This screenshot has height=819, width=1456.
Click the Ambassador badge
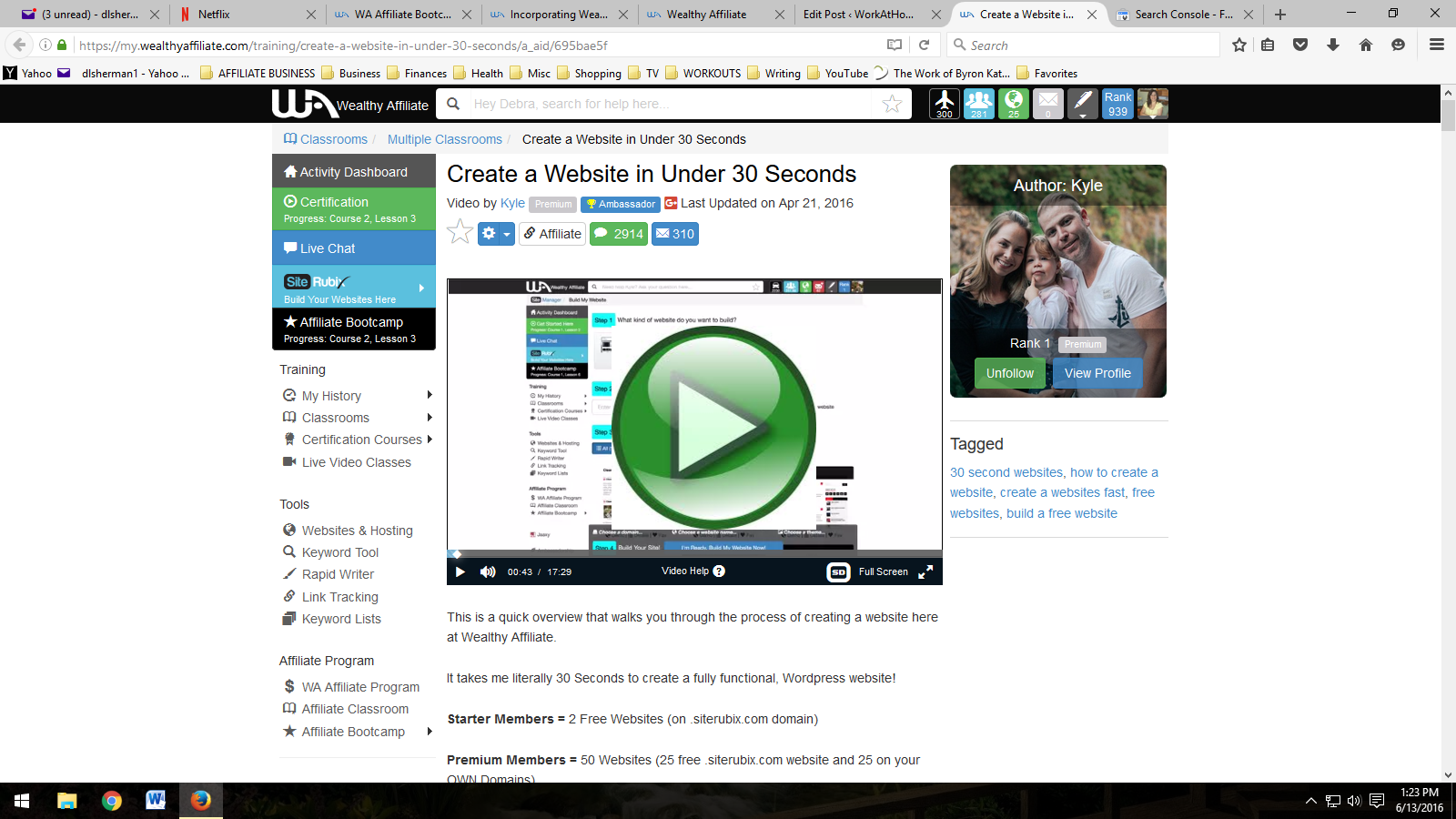(620, 204)
